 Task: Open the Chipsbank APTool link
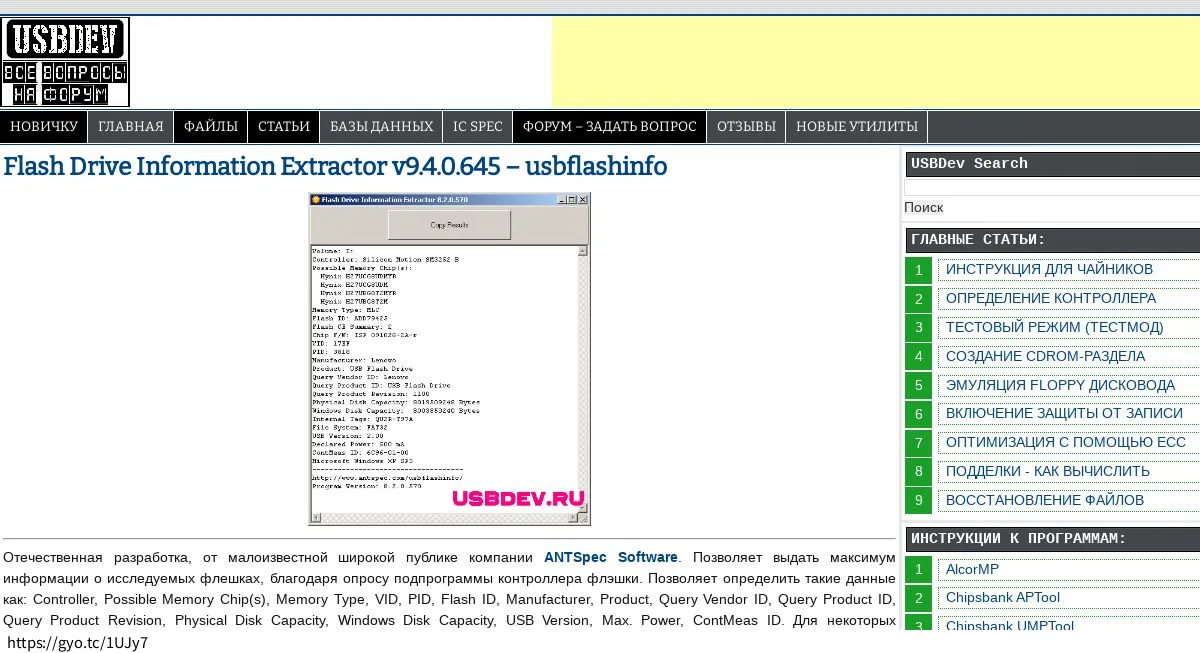coord(1002,597)
